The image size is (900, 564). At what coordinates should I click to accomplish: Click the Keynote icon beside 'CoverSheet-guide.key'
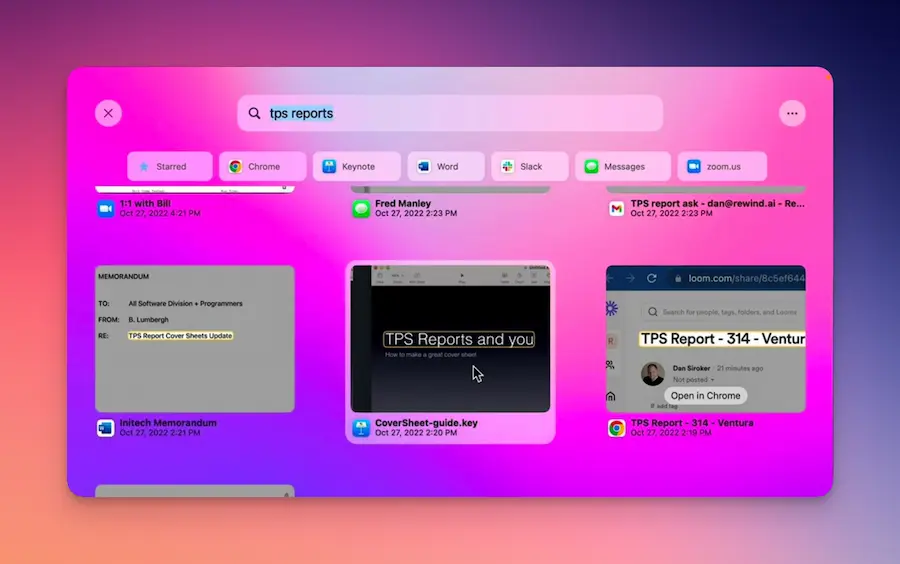click(361, 428)
